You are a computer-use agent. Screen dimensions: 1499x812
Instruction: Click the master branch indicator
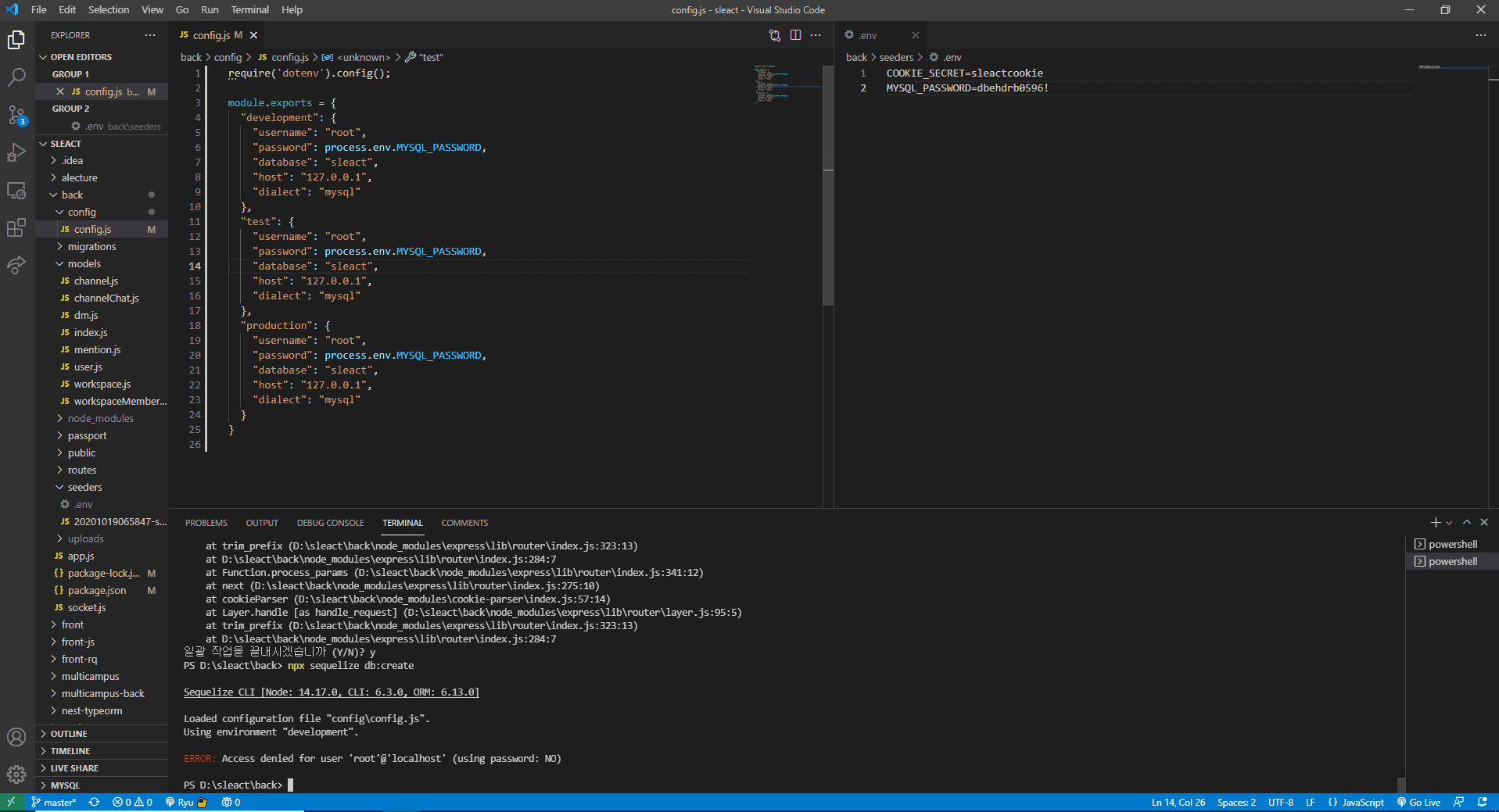tap(54, 803)
